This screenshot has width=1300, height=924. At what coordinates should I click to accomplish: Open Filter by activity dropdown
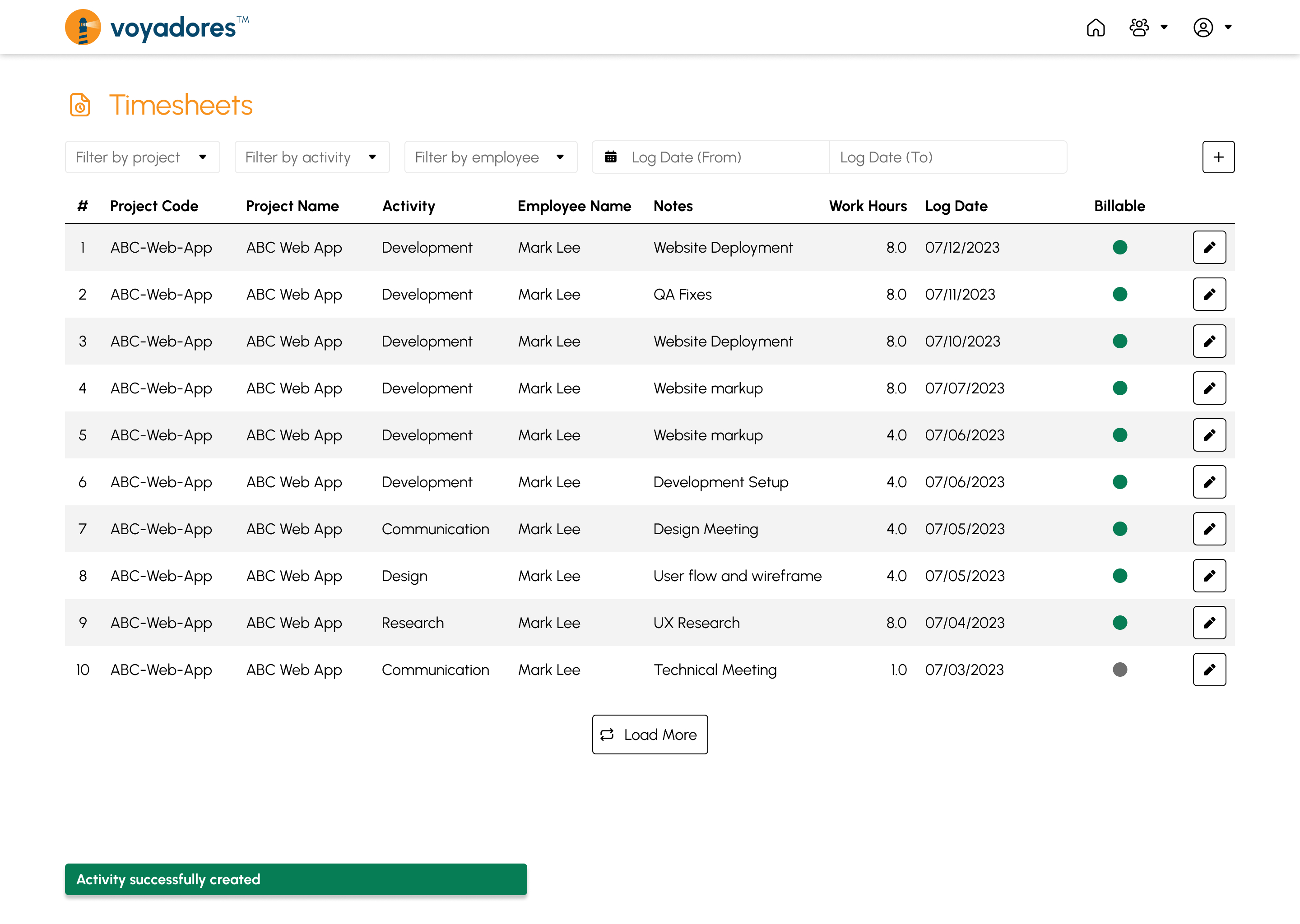312,157
